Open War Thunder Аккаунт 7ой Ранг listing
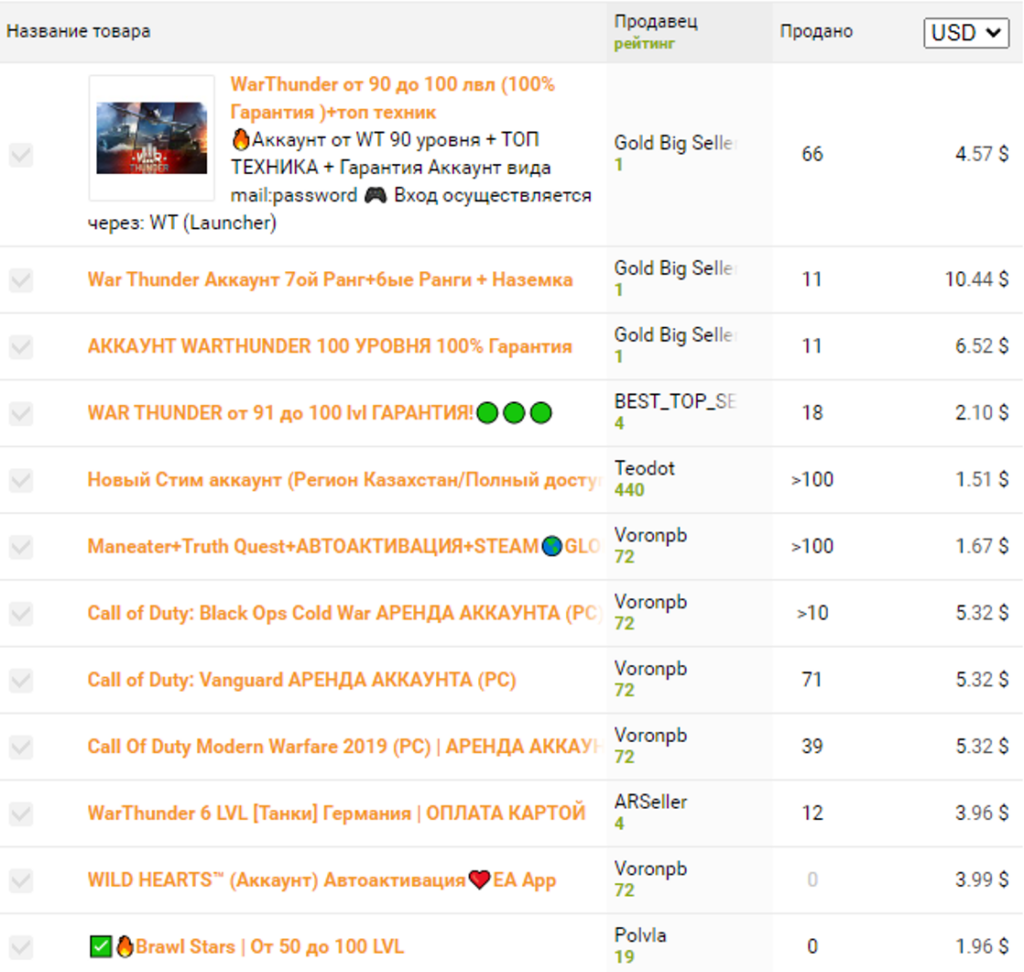The height and width of the screenshot is (972, 1024). tap(330, 280)
